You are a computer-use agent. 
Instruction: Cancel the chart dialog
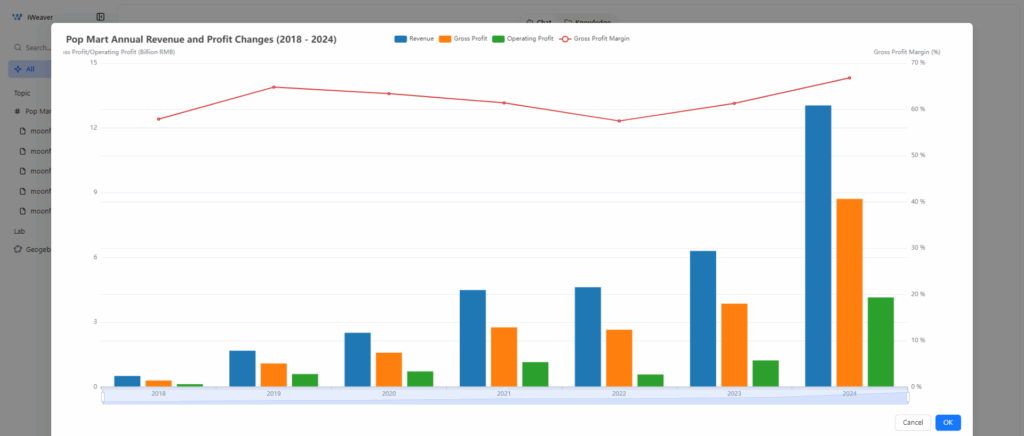(912, 423)
